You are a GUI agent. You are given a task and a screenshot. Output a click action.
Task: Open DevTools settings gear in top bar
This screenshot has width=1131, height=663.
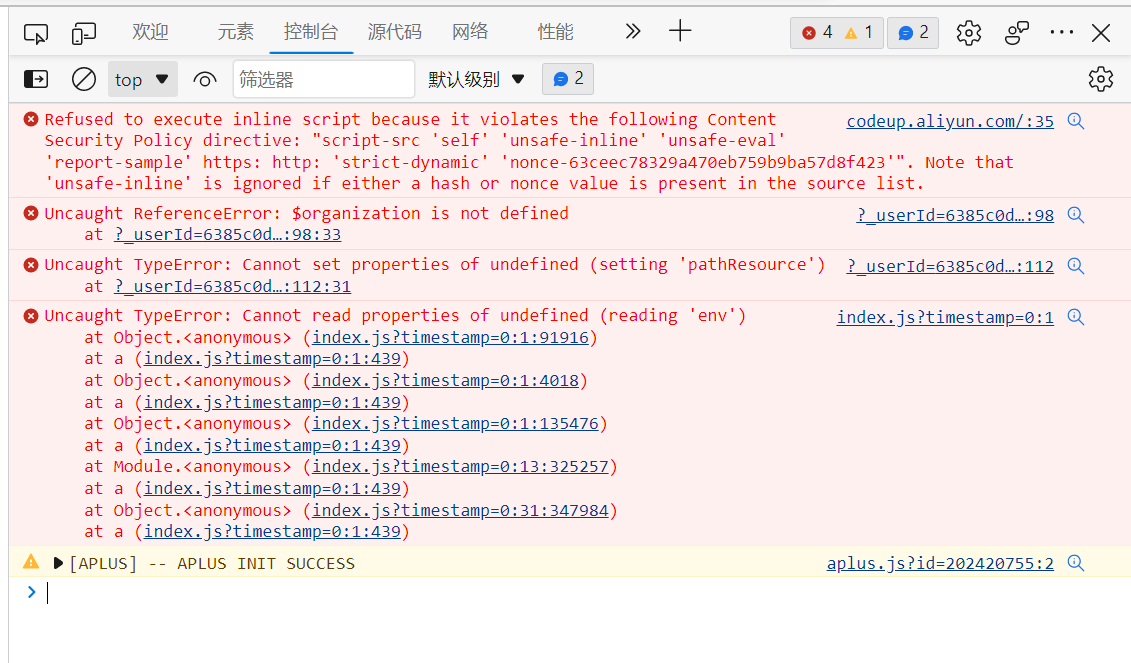pos(969,32)
